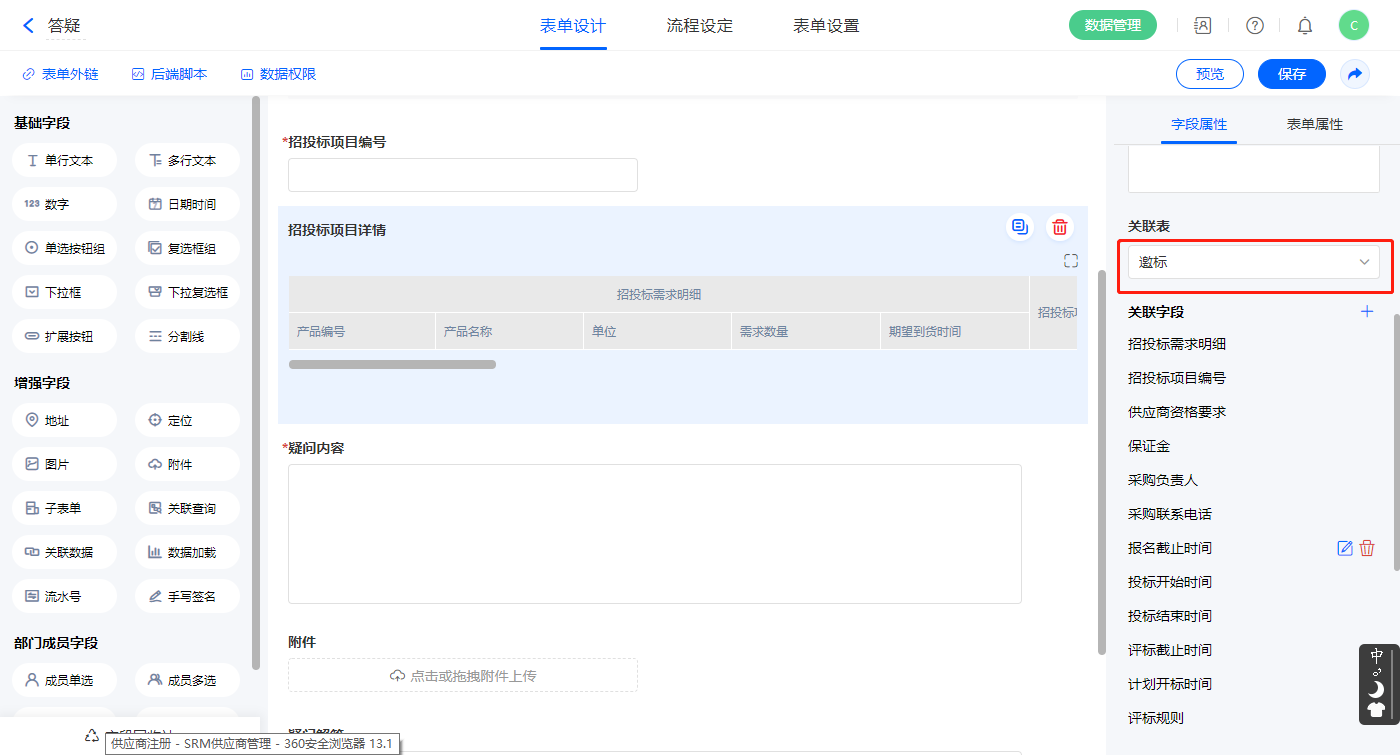Add a 复选框组 field
1400x755 pixels.
pyautogui.click(x=187, y=248)
